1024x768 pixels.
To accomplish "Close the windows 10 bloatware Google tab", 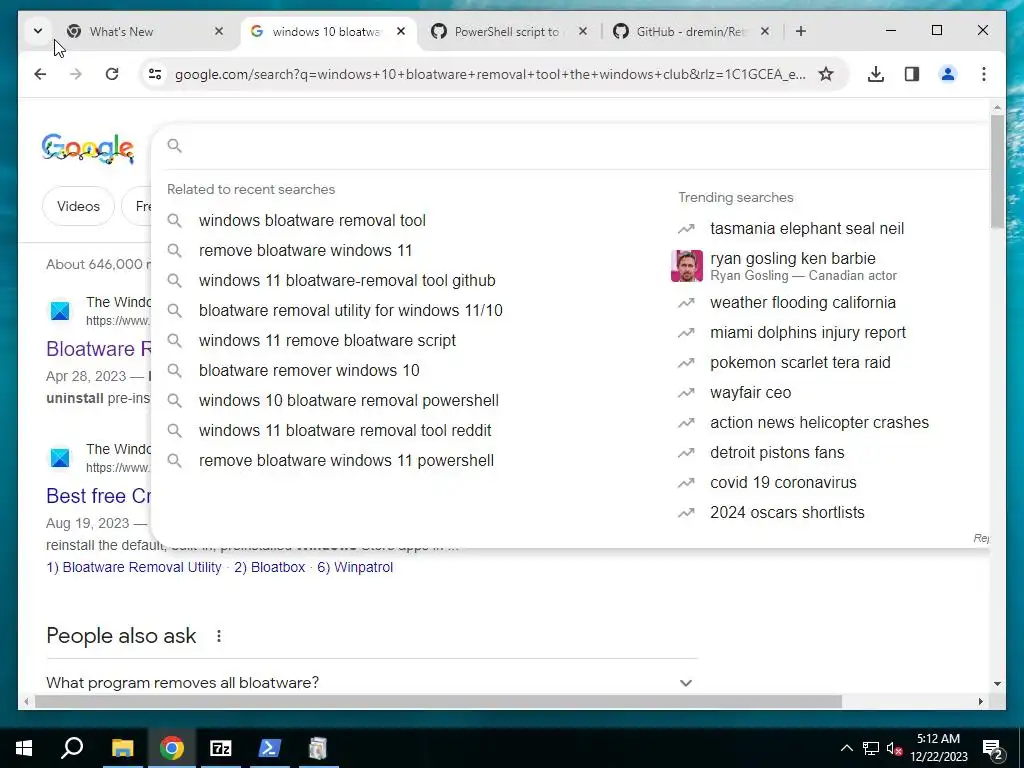I will tap(401, 31).
